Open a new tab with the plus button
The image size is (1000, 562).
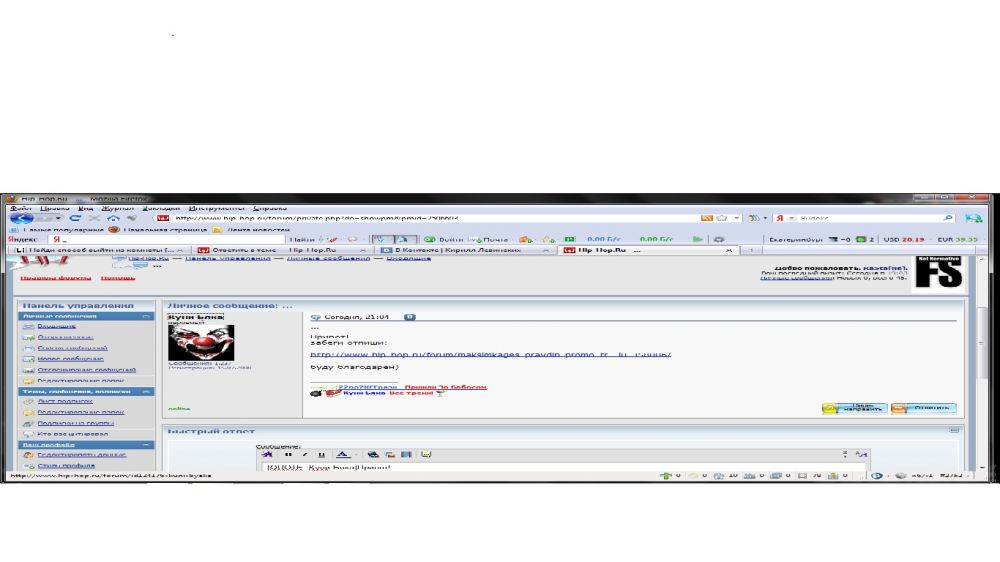point(751,250)
